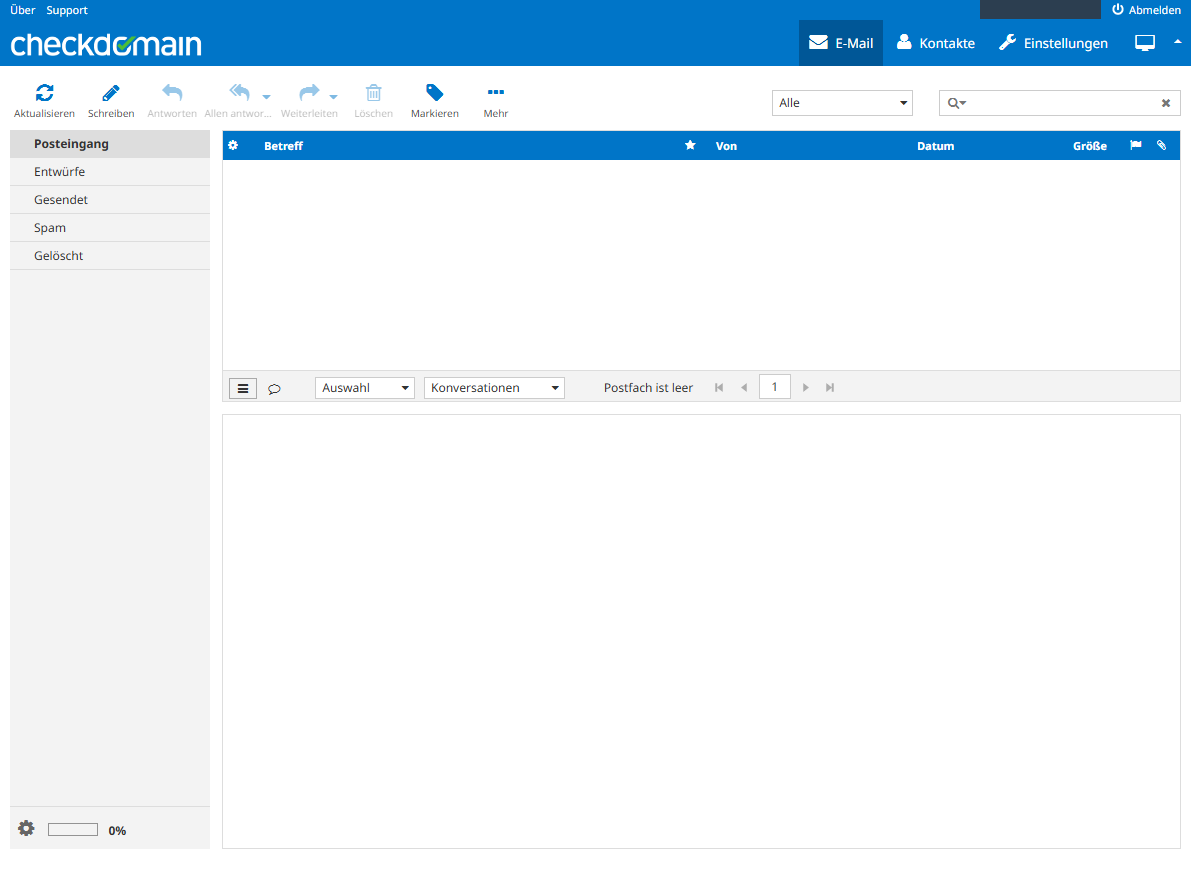This screenshot has height=869, width=1191.
Task: Click the folder actions gear at bottom left
Action: point(26,829)
